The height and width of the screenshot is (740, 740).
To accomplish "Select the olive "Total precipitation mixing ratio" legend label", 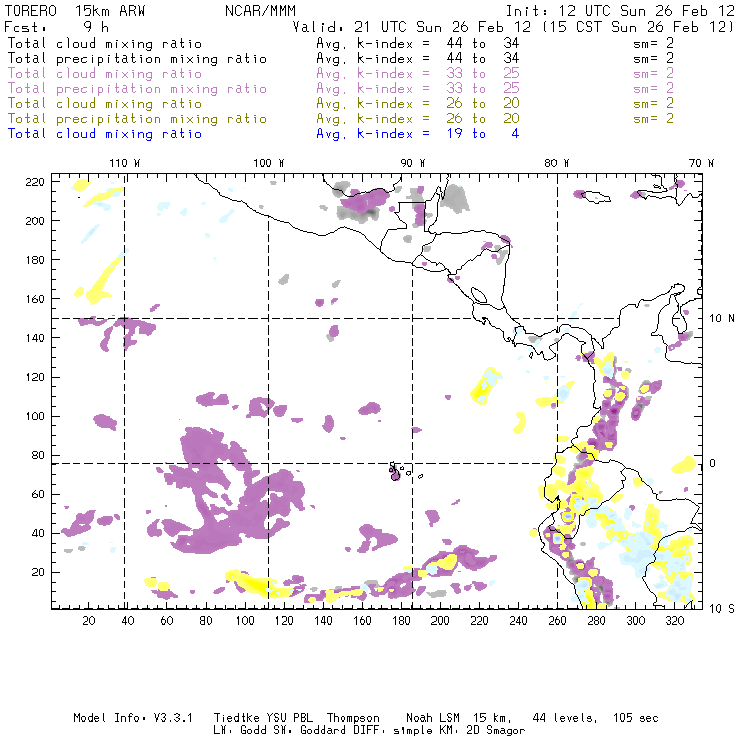I will pyautogui.click(x=137, y=118).
